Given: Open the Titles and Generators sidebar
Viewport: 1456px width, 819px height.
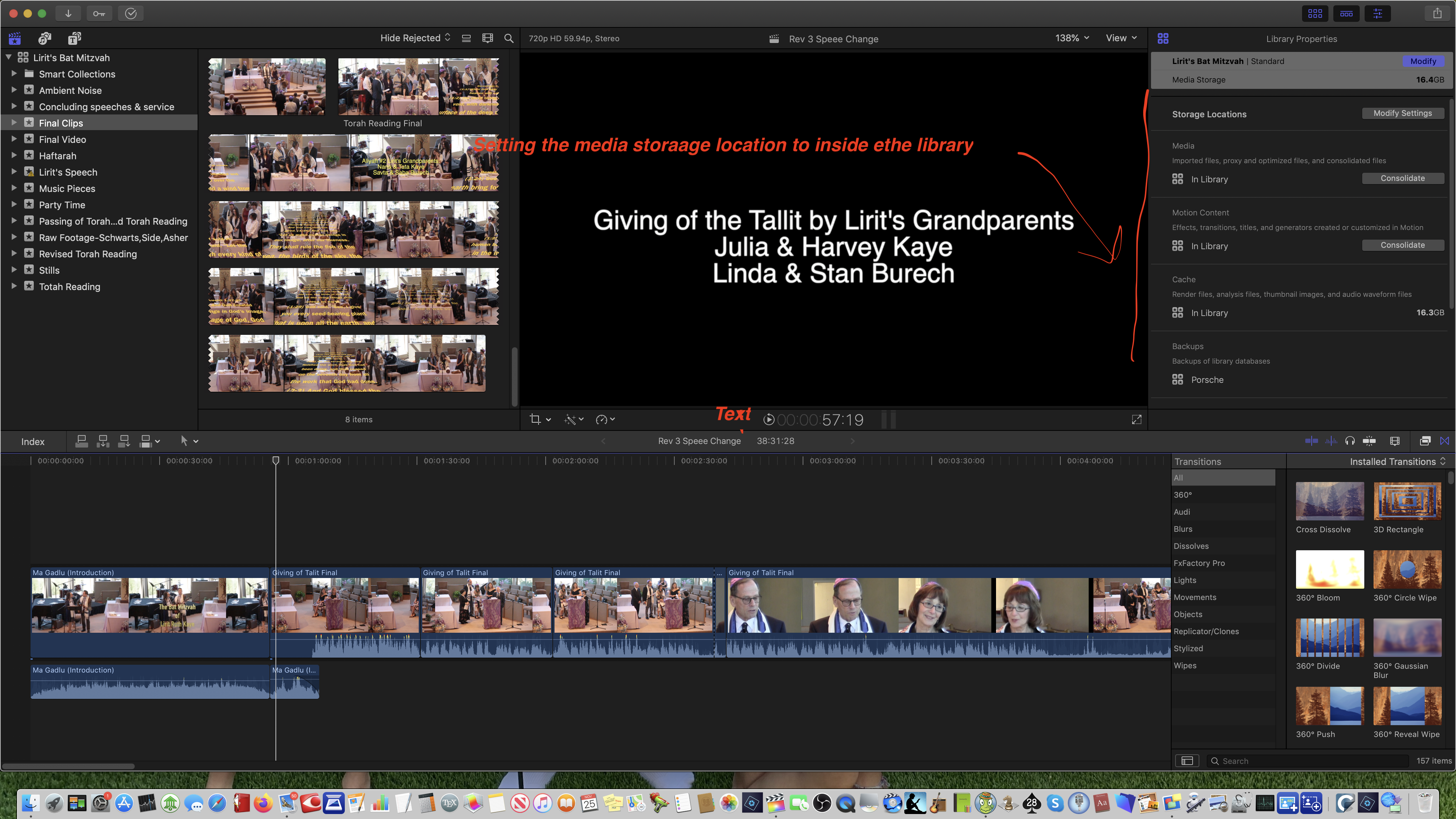Looking at the screenshot, I should click(74, 38).
